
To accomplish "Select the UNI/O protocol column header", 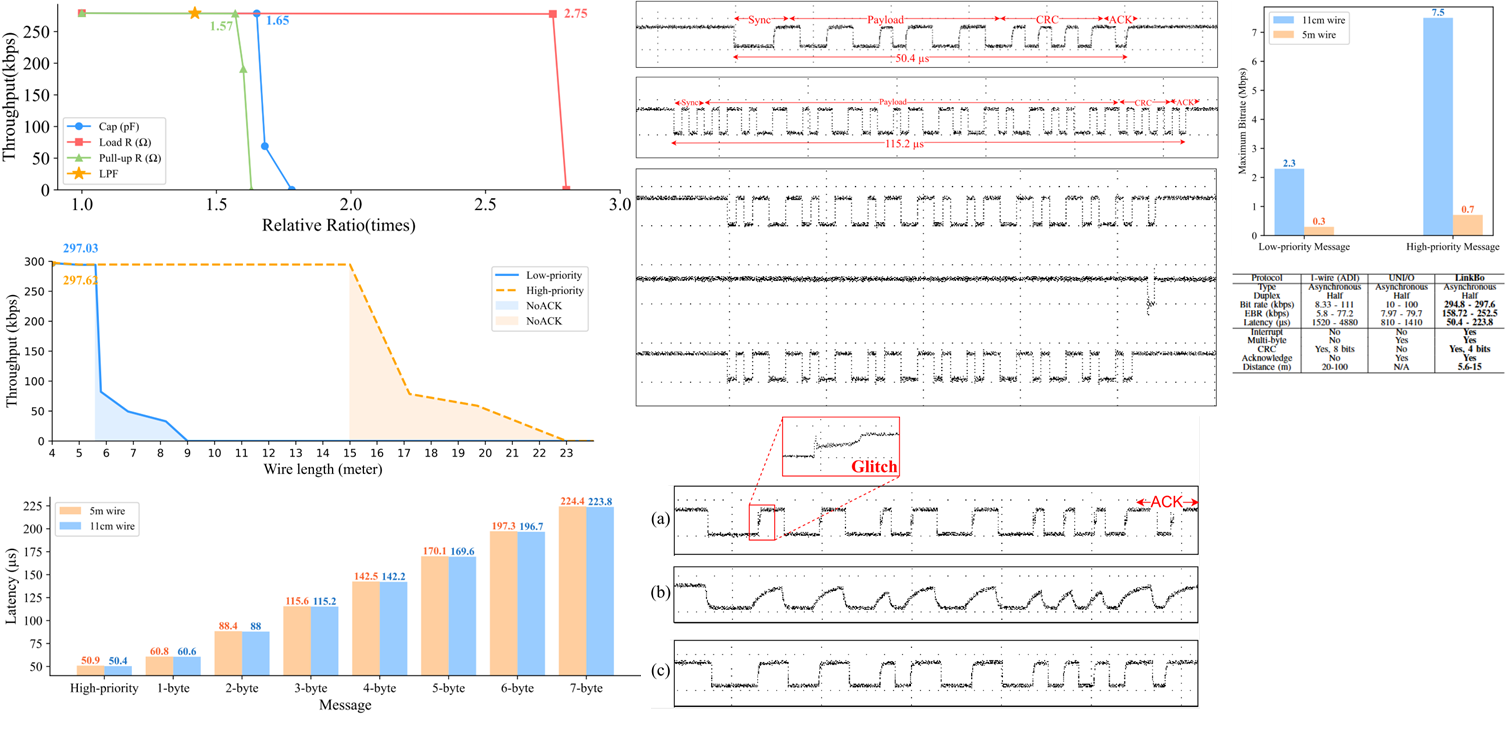I will coord(1402,277).
